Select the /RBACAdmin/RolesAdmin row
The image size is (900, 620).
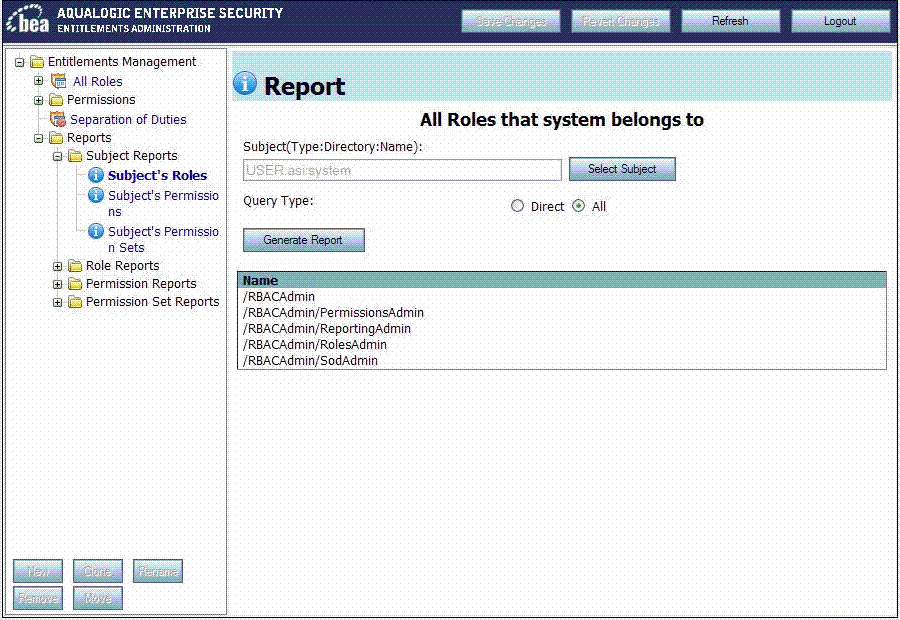(562, 345)
